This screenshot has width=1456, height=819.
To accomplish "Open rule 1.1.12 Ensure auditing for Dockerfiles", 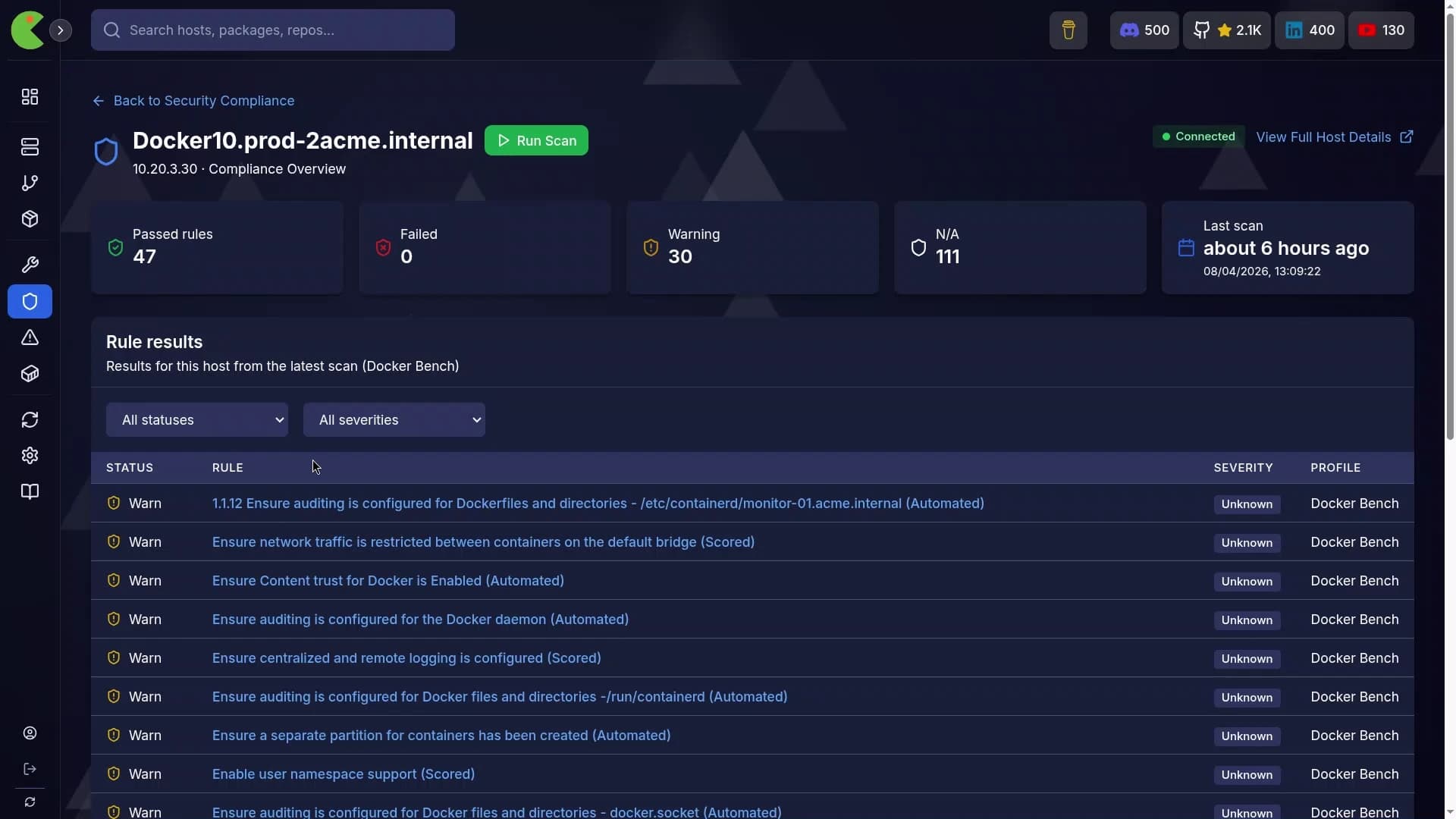I will pos(598,504).
